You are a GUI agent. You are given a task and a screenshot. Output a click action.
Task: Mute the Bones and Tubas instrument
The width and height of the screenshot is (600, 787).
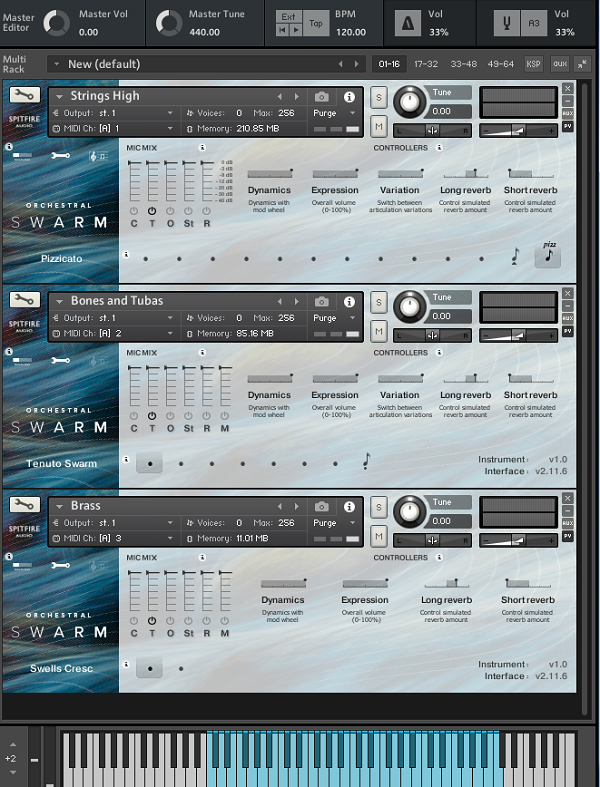[x=379, y=331]
